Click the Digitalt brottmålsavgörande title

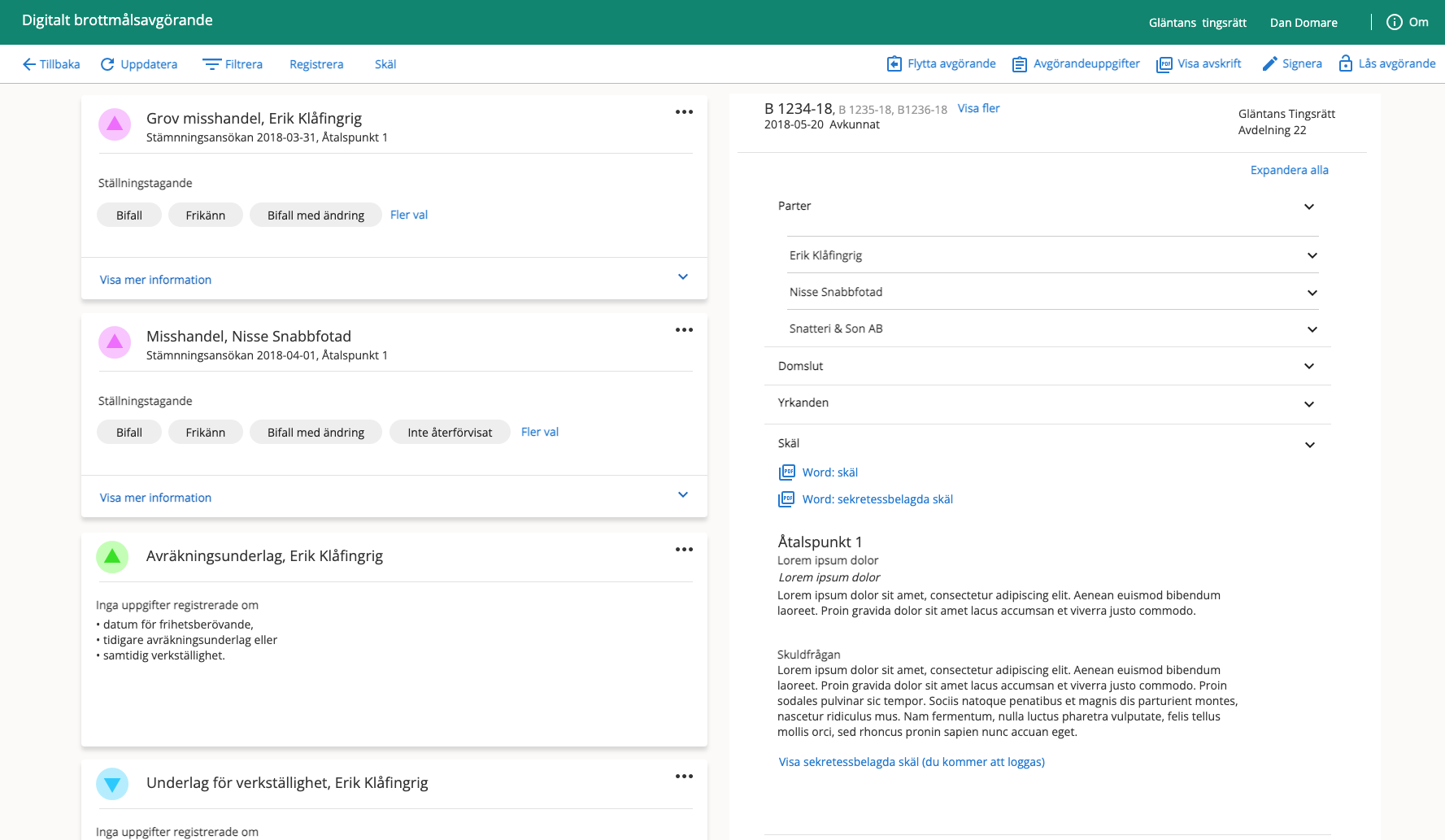click(x=117, y=20)
